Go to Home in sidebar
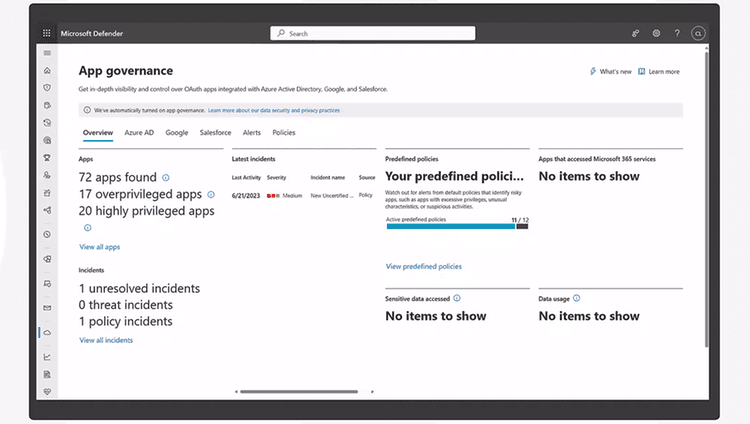 (x=47, y=70)
